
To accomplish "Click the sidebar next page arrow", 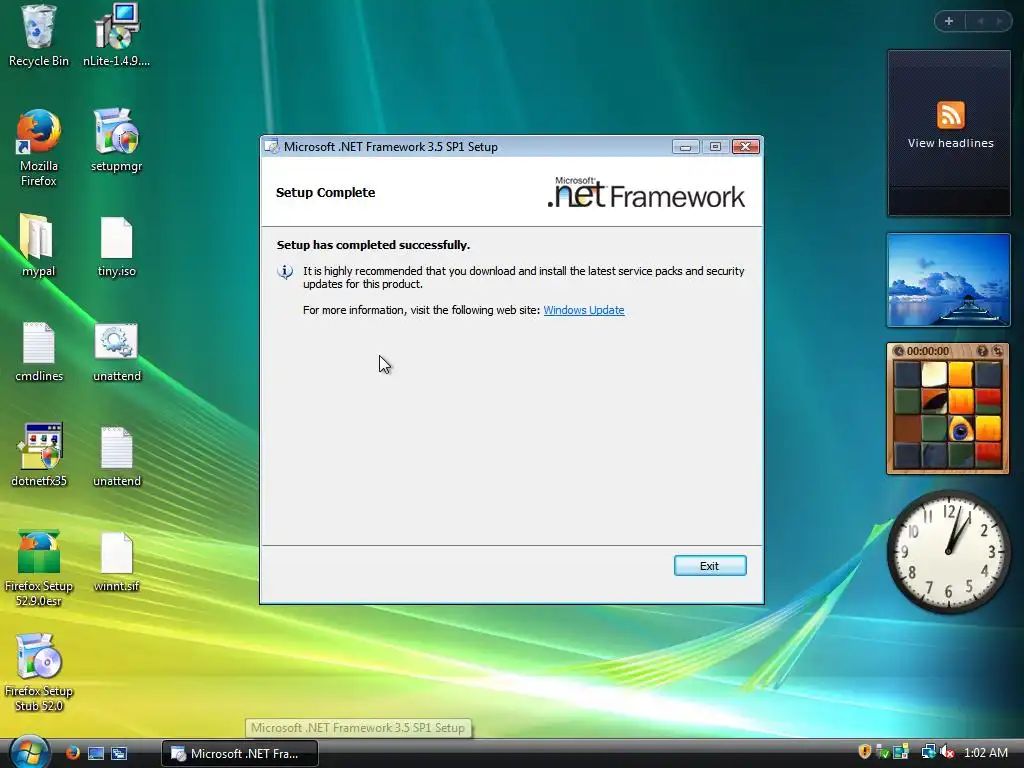I will (x=999, y=22).
